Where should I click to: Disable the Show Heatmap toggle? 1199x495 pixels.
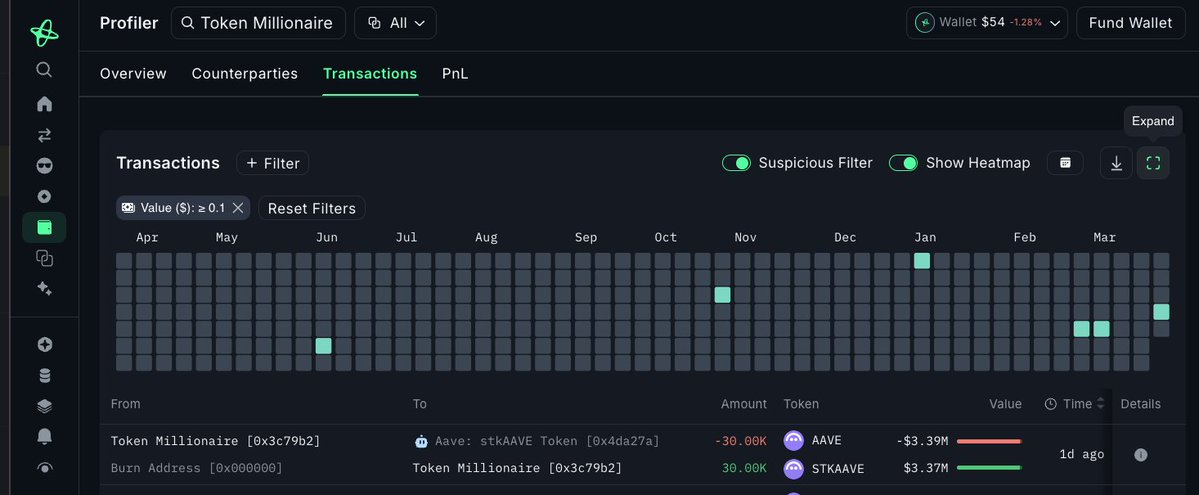pos(903,163)
